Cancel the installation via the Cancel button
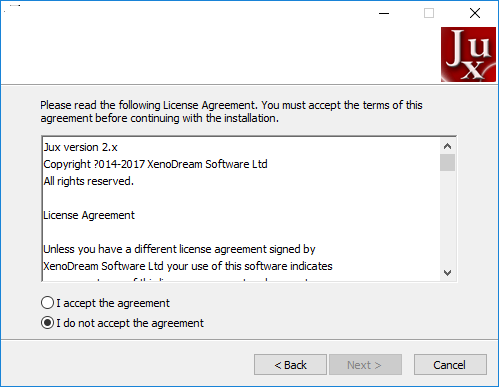This screenshot has width=499, height=387. 450,365
